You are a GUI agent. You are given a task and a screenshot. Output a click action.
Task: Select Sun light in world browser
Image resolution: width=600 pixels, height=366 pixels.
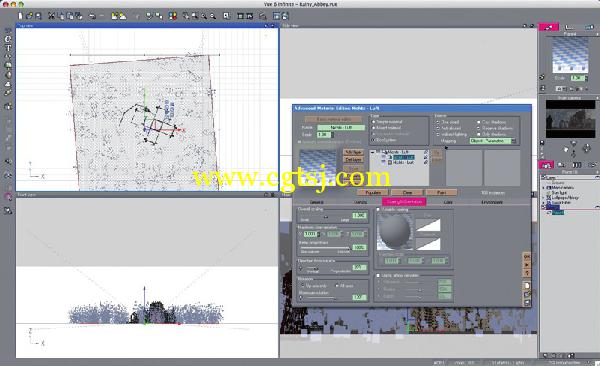point(559,193)
